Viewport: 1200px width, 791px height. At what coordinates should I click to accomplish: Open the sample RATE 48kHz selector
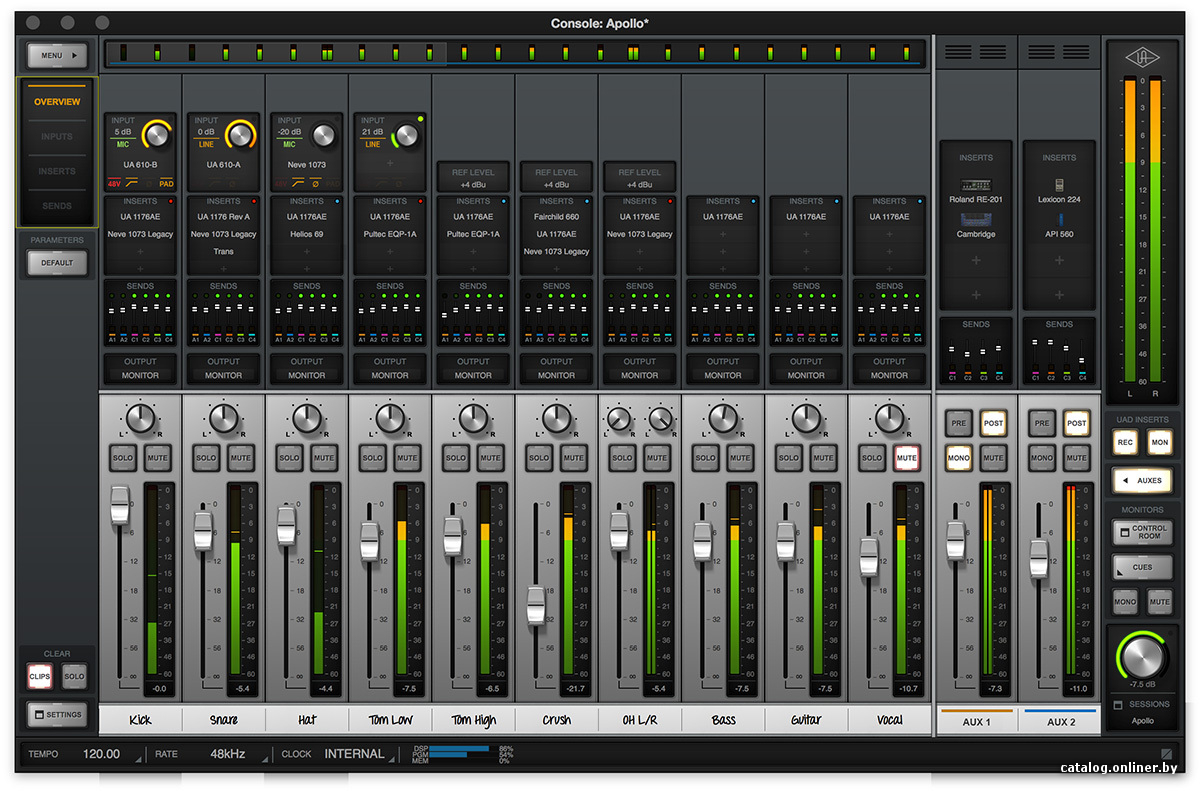coord(230,754)
